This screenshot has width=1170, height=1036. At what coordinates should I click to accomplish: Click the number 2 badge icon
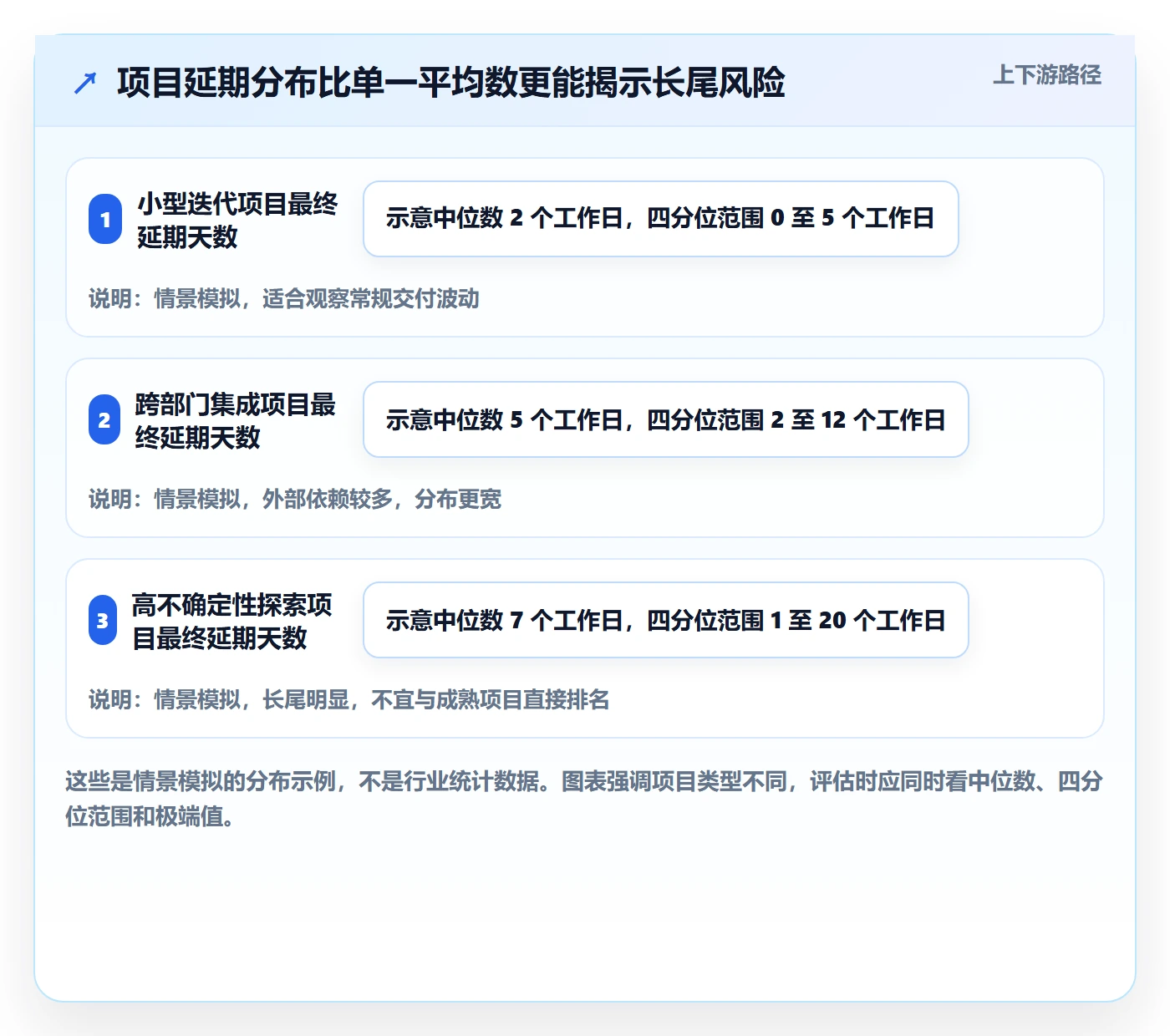[x=104, y=419]
